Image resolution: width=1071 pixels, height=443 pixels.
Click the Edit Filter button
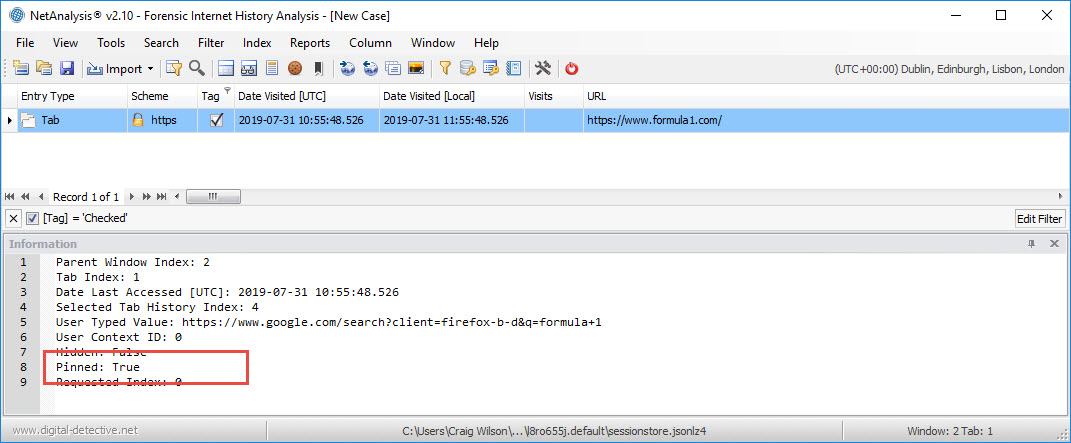1040,218
